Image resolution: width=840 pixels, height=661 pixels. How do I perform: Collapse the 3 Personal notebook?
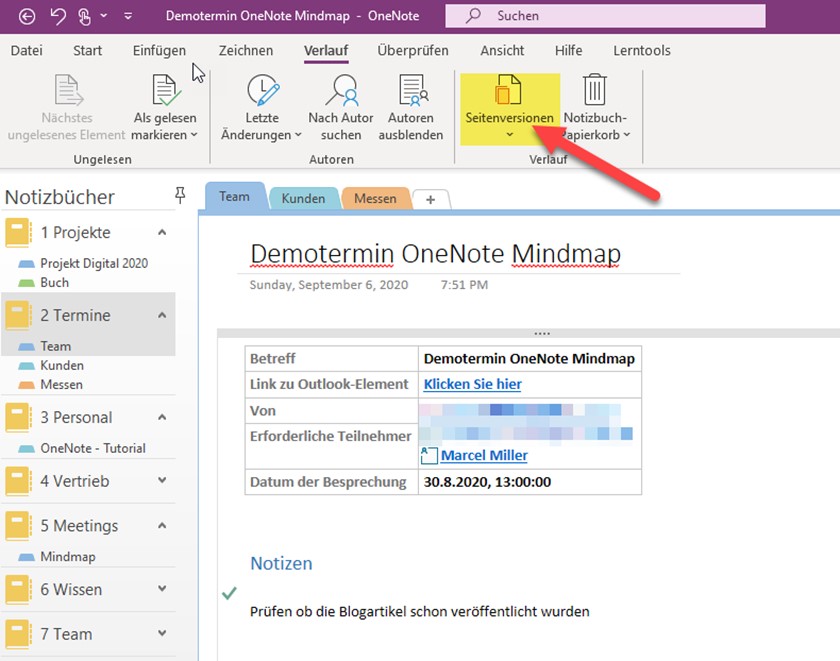[162, 417]
